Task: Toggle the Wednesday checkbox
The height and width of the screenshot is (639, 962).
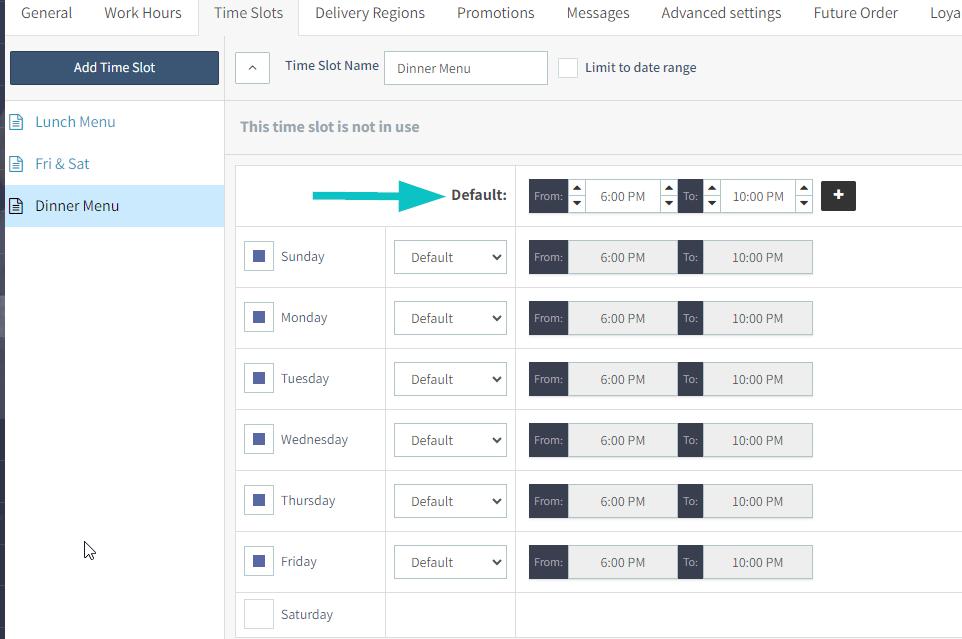Action: coord(259,440)
